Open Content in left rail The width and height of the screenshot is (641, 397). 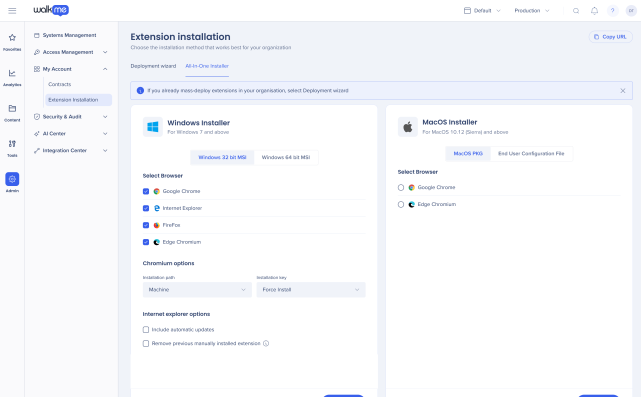pyautogui.click(x=12, y=113)
